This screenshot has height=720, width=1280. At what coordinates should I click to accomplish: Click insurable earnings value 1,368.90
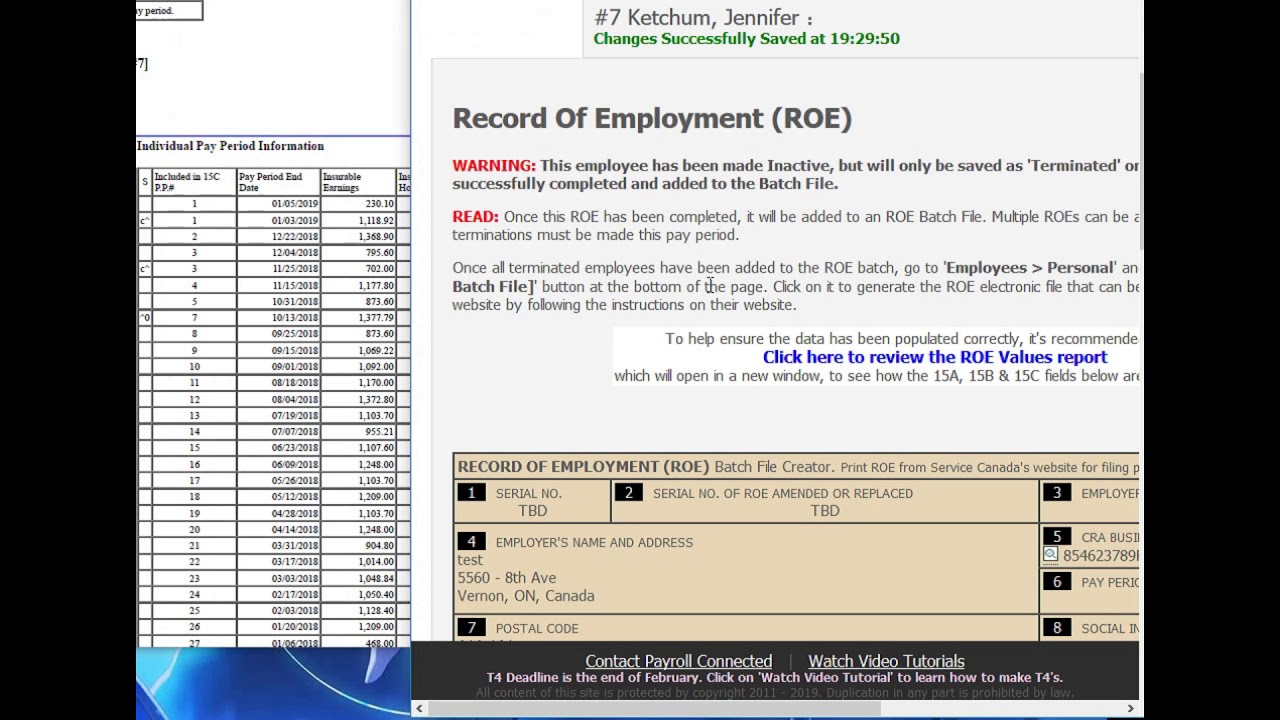pyautogui.click(x=376, y=237)
